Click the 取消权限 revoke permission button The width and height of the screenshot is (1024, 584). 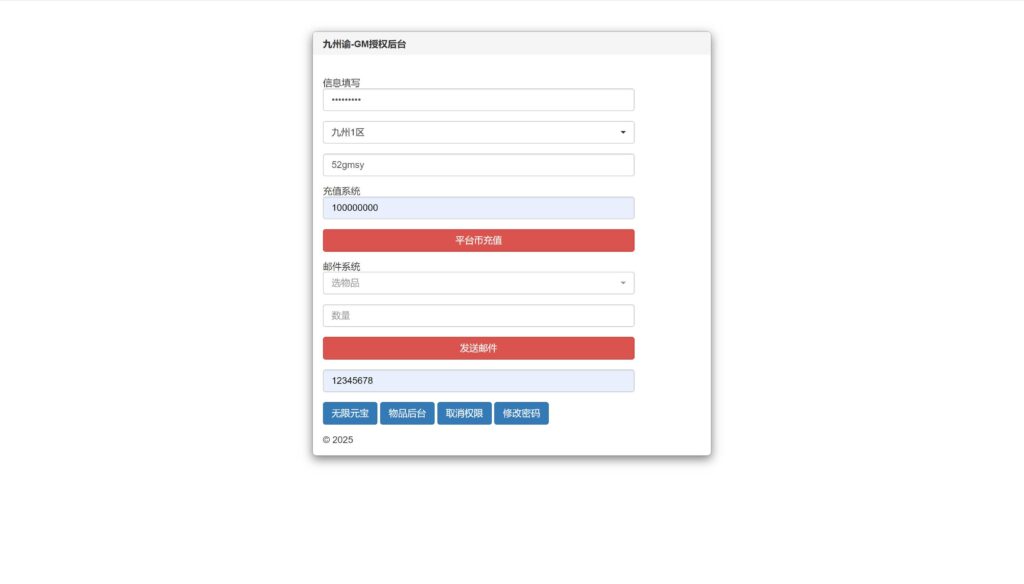coord(464,413)
